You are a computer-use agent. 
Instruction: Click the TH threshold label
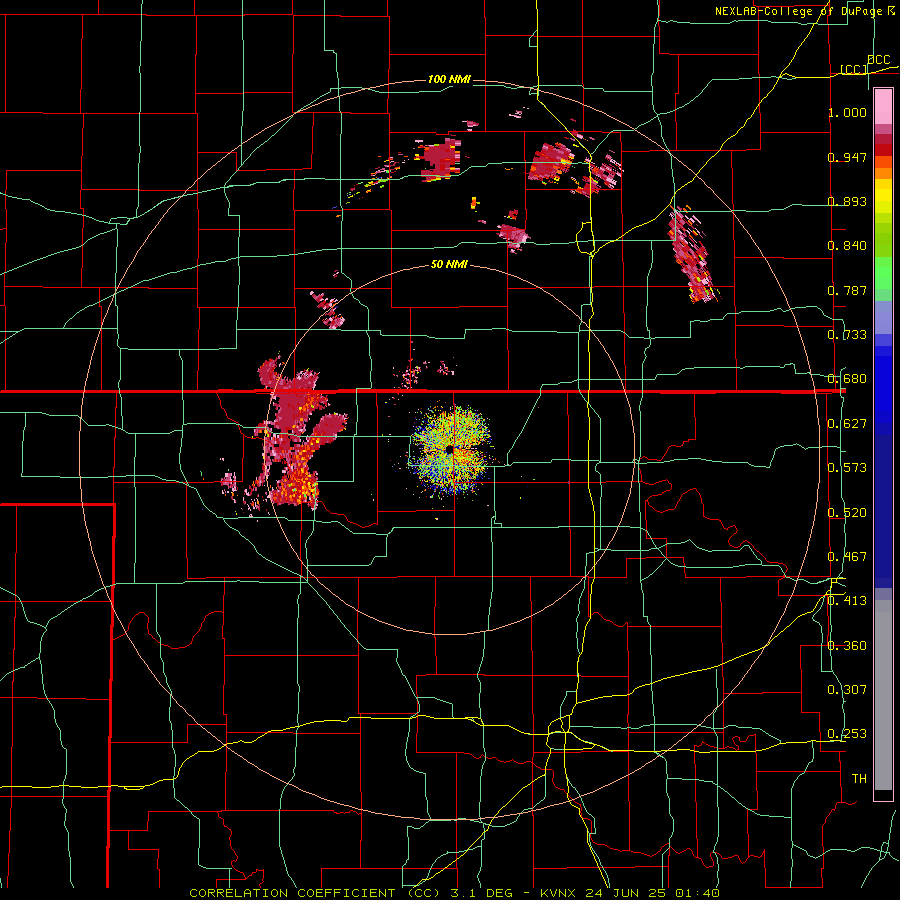pos(859,778)
